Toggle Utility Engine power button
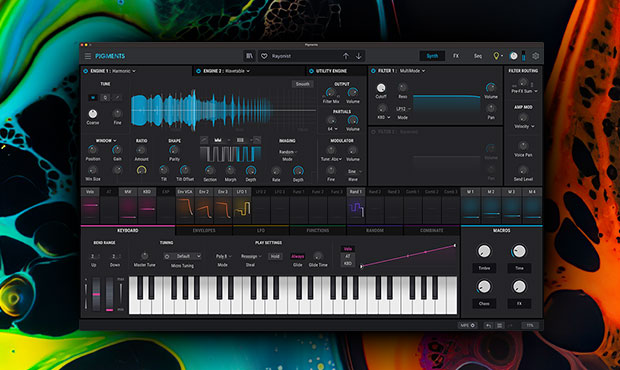Viewport: 620px width, 370px height. (311, 71)
